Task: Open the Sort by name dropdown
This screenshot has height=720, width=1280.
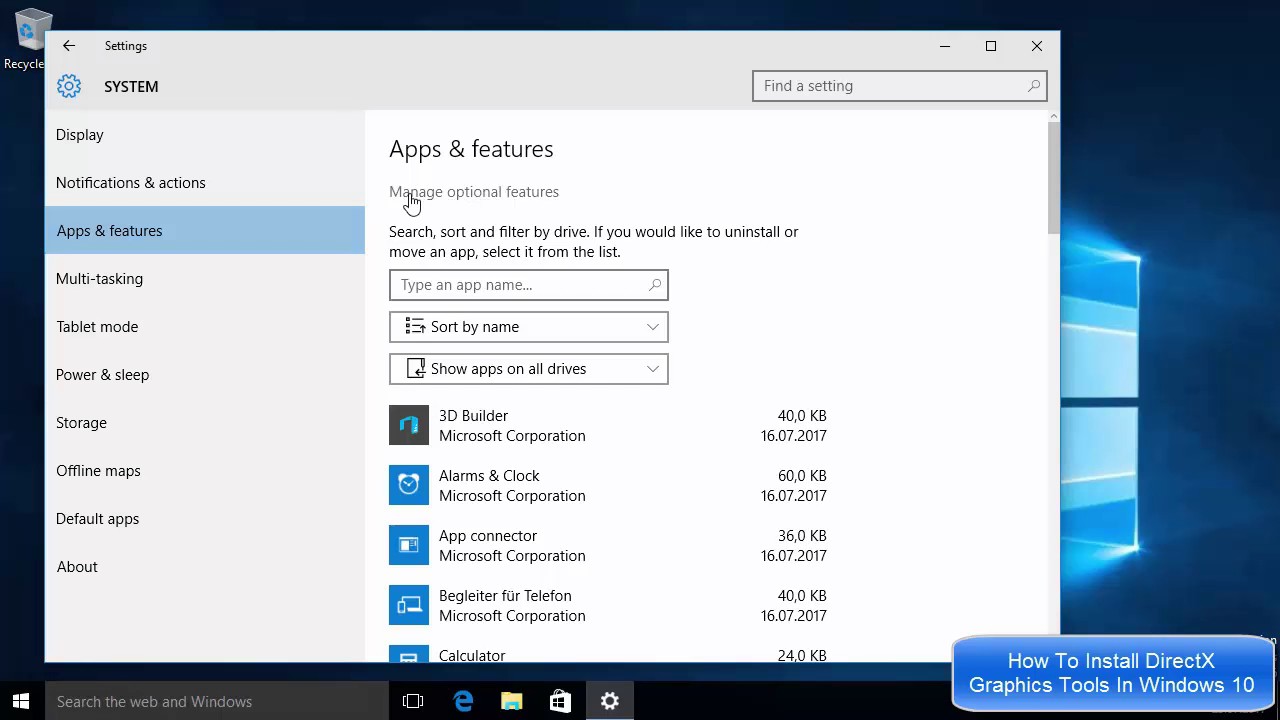Action: [x=529, y=327]
